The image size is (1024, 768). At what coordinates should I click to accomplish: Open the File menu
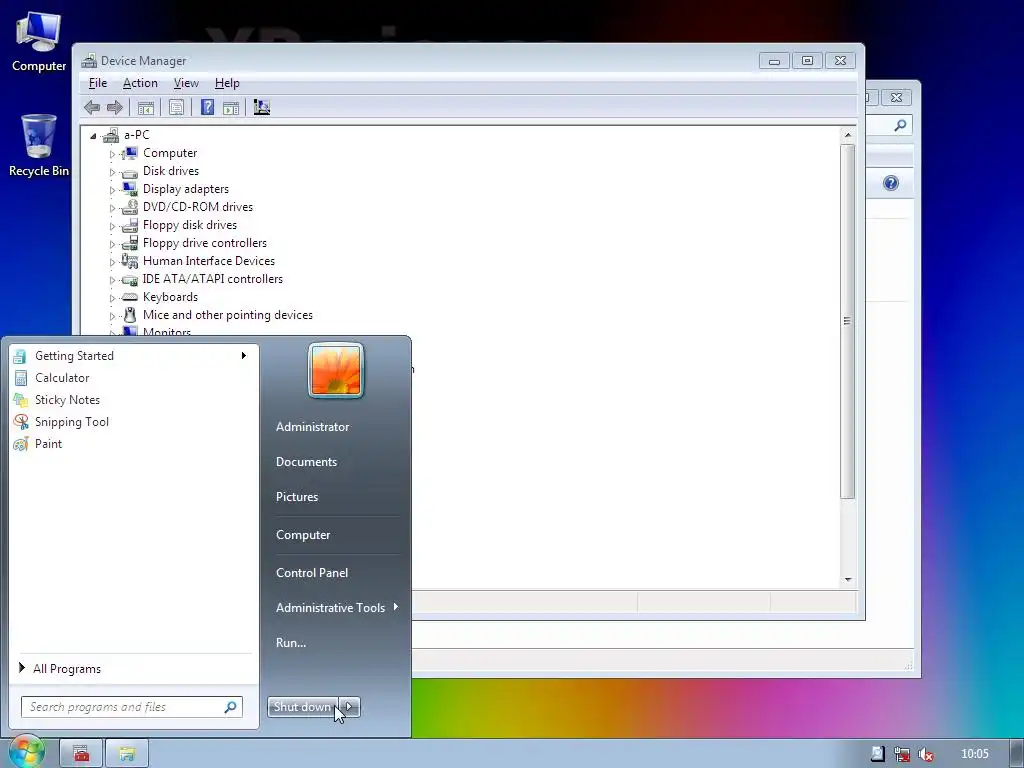click(x=98, y=83)
